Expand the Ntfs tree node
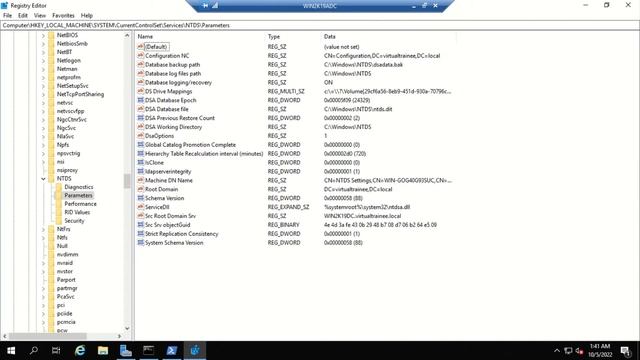This screenshot has height=360, width=640. [x=43, y=238]
